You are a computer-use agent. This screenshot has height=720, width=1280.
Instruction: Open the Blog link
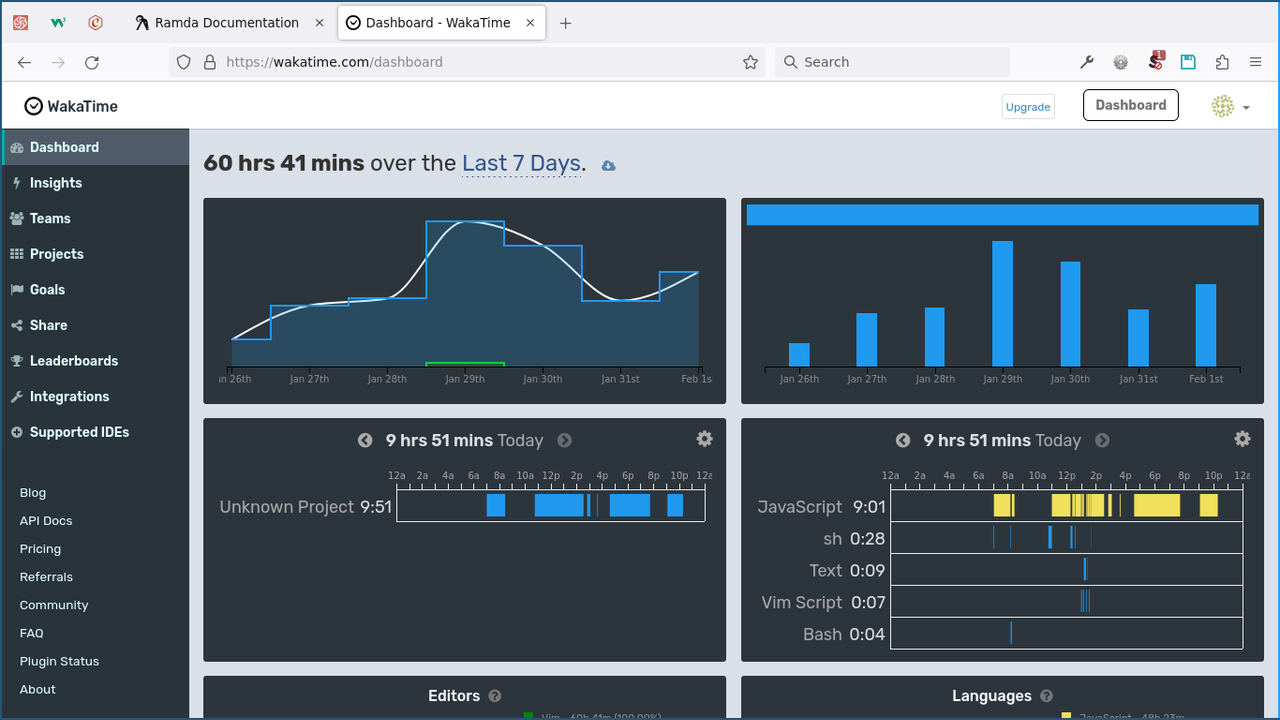33,493
